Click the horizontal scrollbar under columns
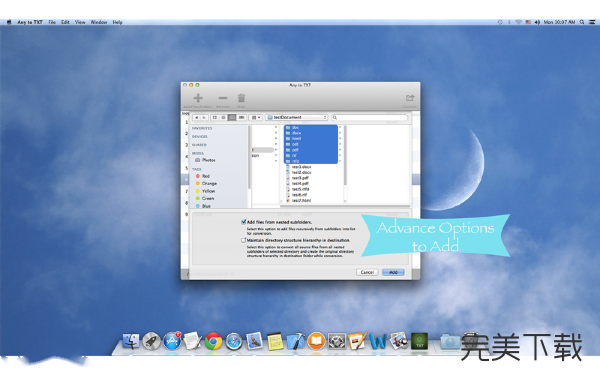Viewport: 600px width, 375px height. click(344, 206)
